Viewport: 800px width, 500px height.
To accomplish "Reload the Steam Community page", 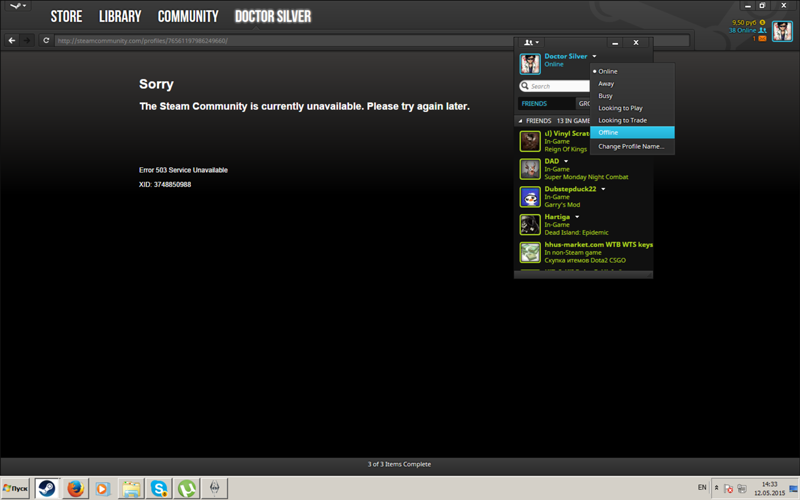I will coord(46,40).
